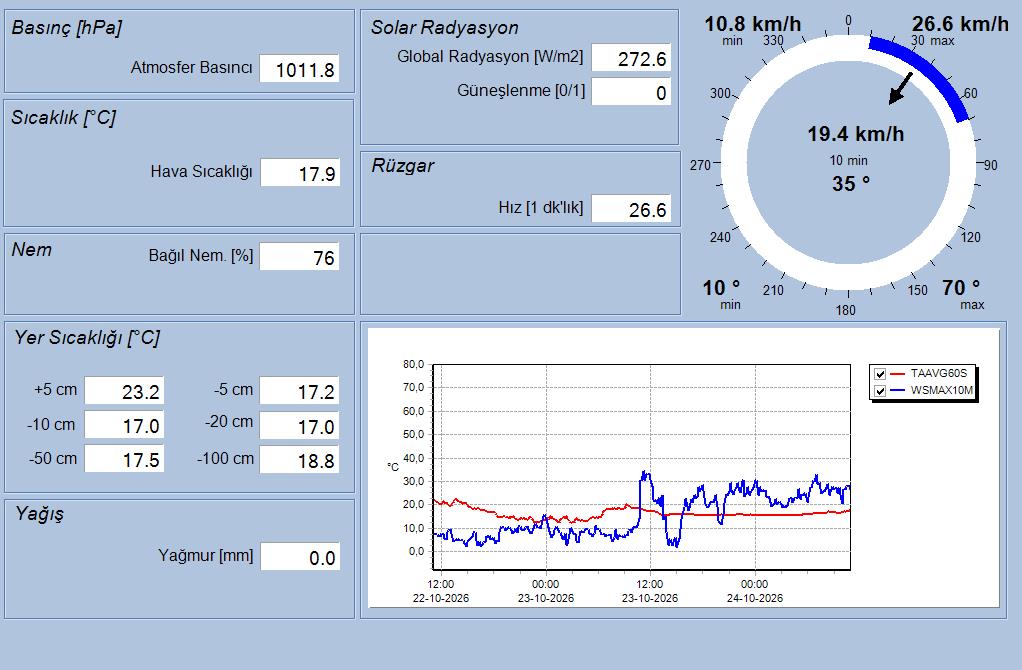This screenshot has width=1022, height=670.
Task: Click the Nem panel title
Action: 31,250
